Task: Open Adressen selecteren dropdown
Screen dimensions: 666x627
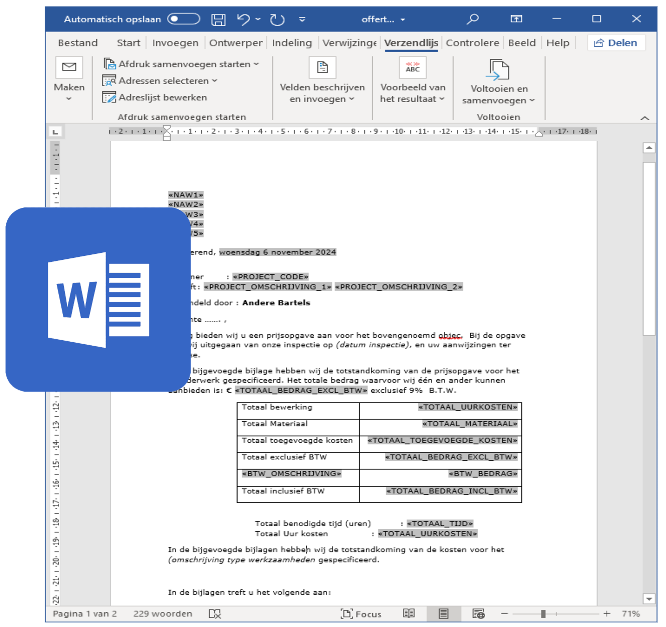Action: pos(160,81)
